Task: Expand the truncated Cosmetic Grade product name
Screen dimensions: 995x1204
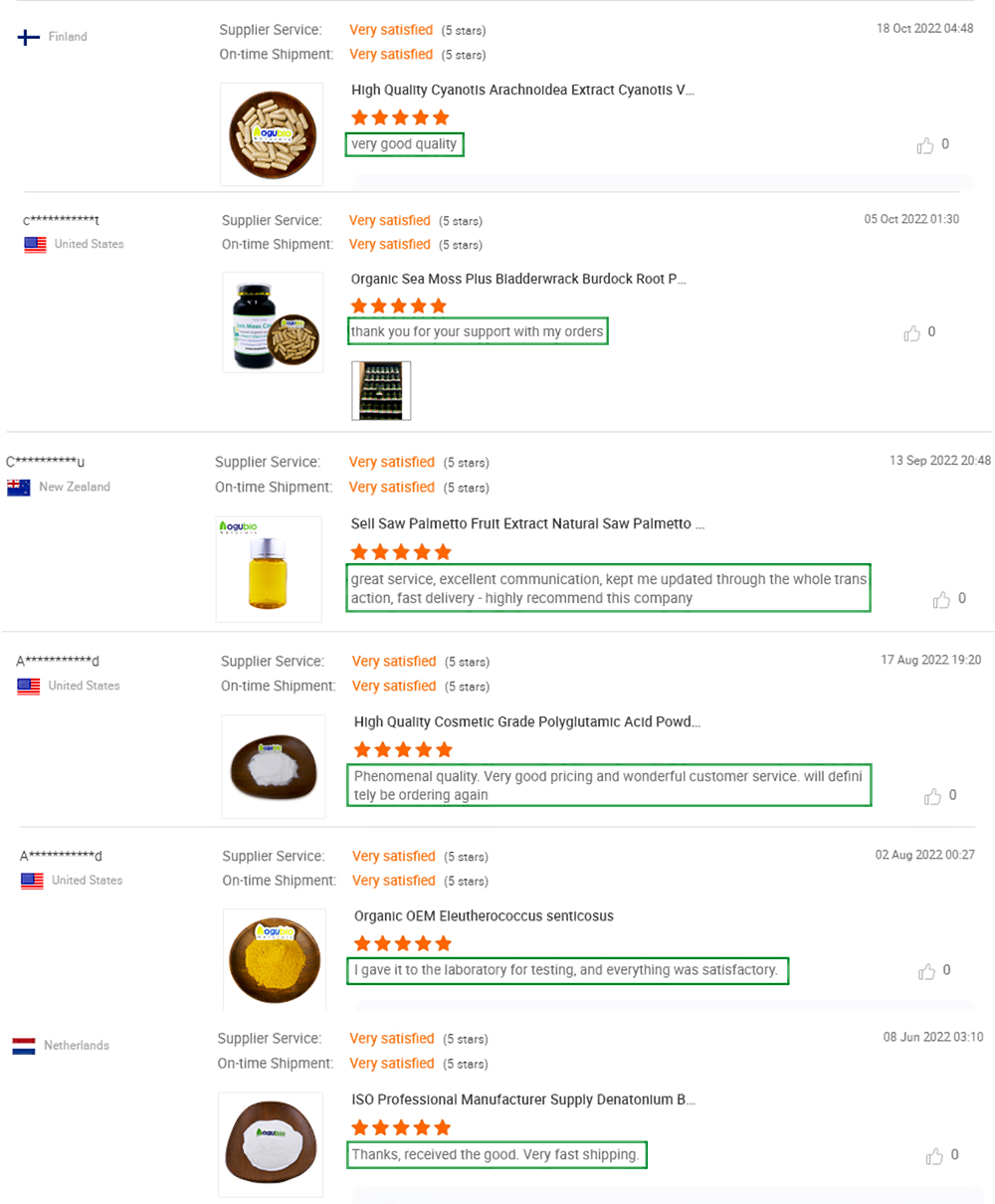Action: 524,721
